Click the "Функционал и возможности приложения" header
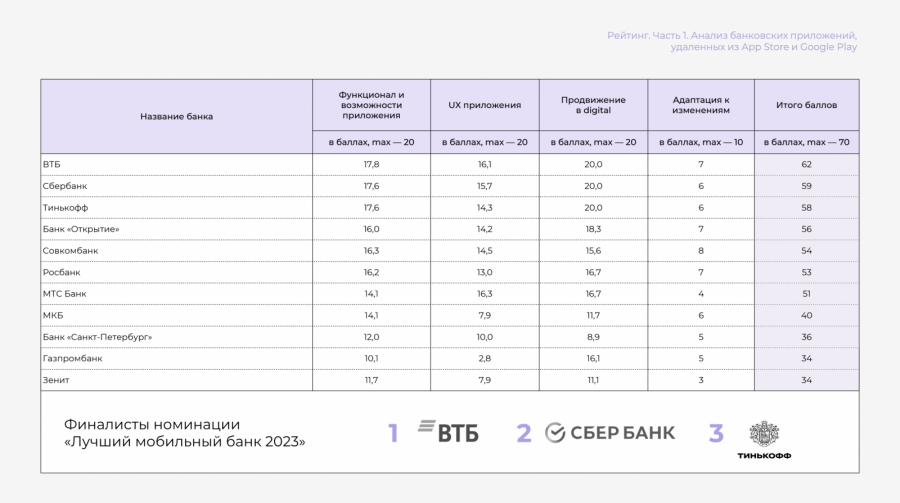The height and width of the screenshot is (503, 900). 371,105
